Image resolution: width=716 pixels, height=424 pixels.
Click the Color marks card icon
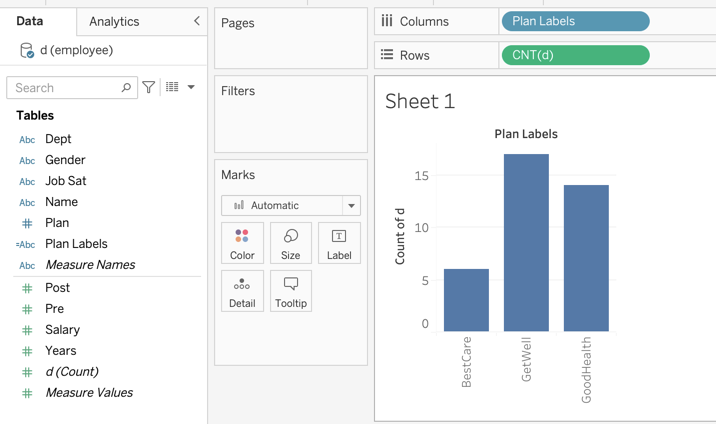tap(242, 243)
